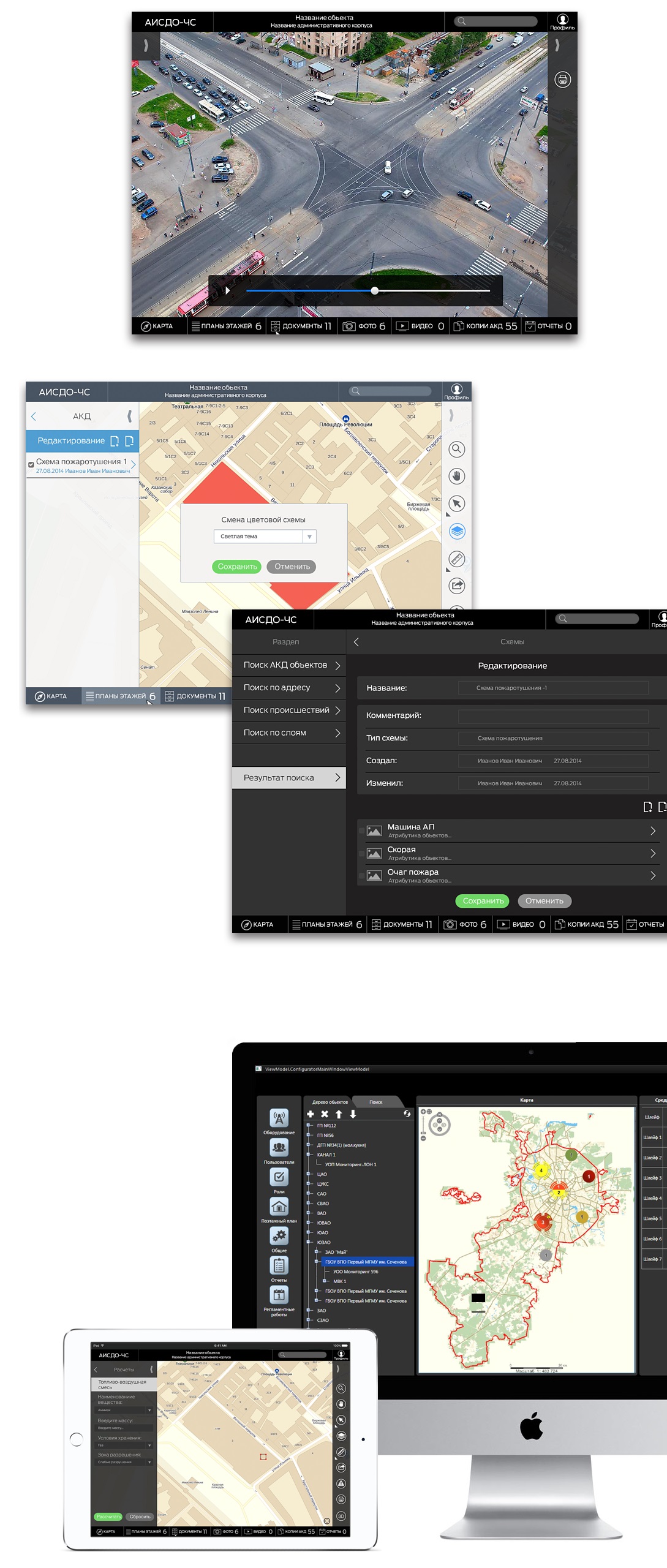Click the search field on the video screen
The image size is (667, 1568).
(496, 21)
